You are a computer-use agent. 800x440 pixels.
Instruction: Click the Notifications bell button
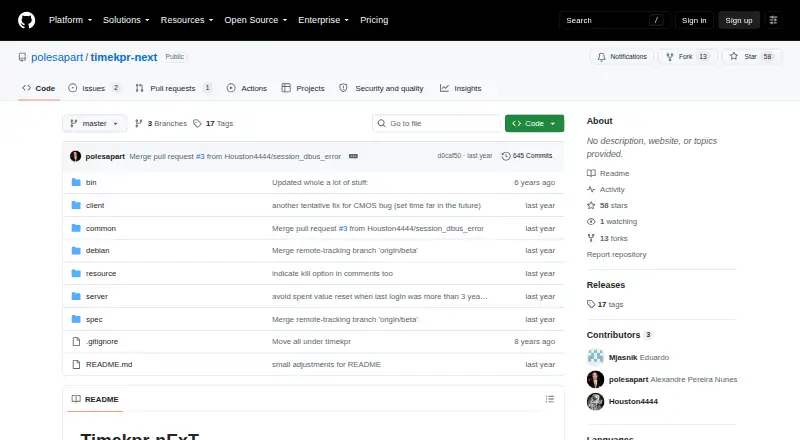coord(622,57)
